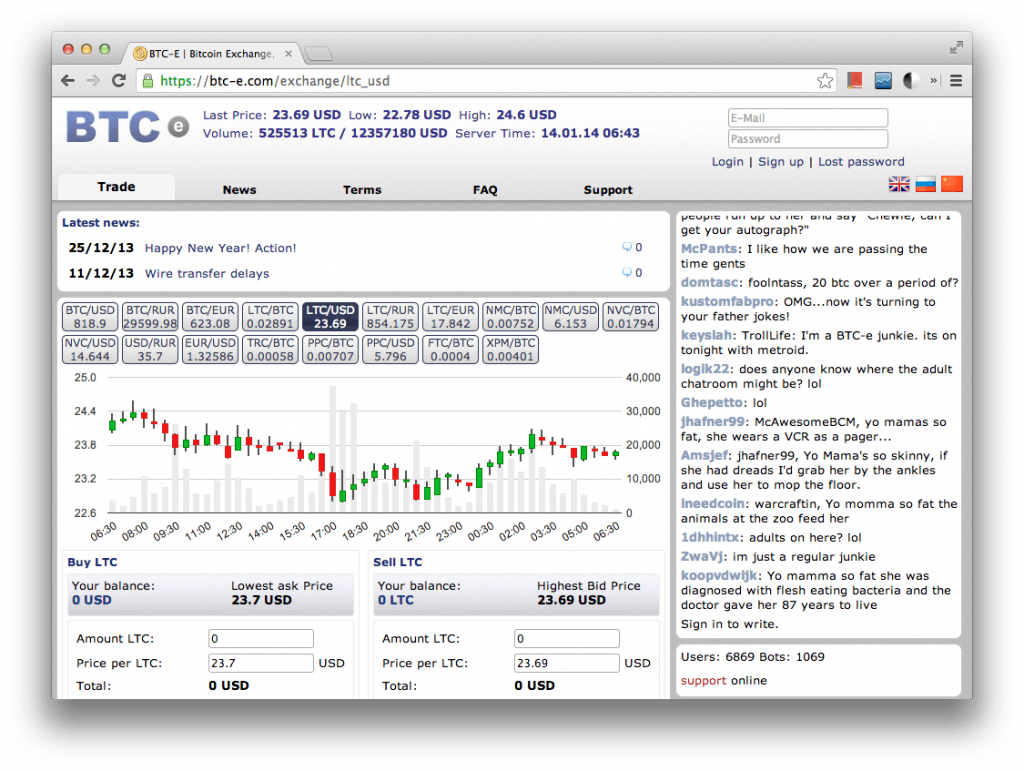
Task: Focus the Password field
Action: click(x=808, y=139)
